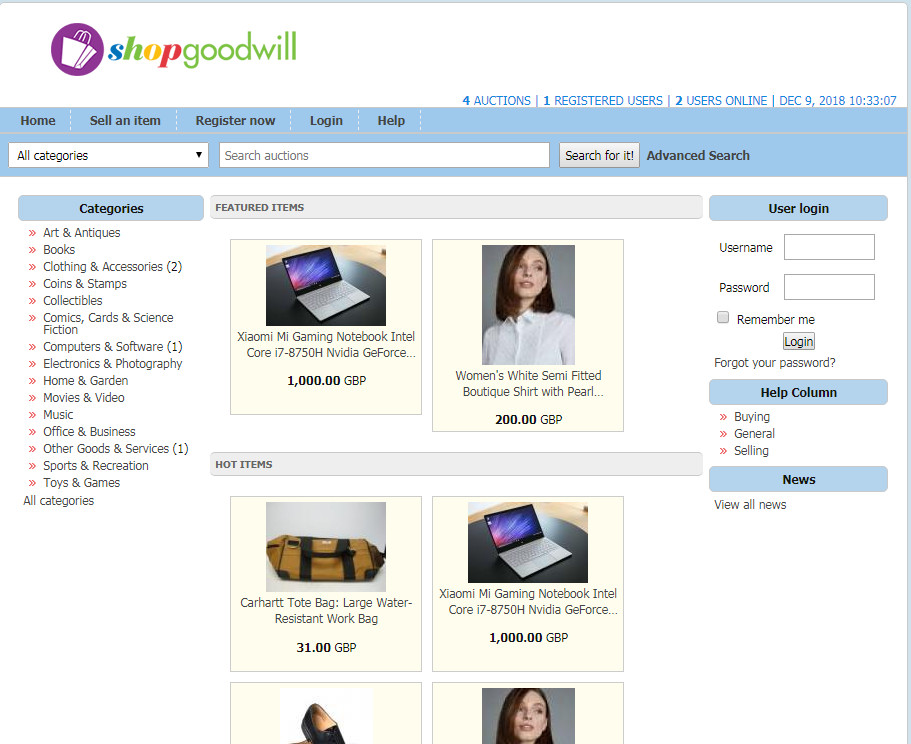Screen dimensions: 911x744
Task: Select the Collectibles category
Action: (x=73, y=300)
